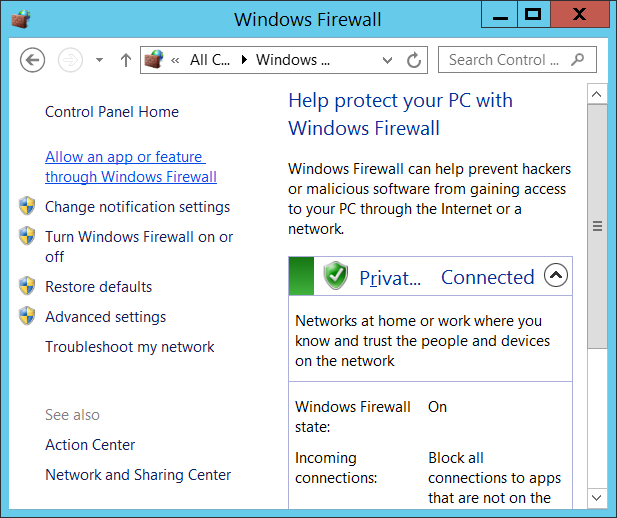This screenshot has width=617, height=518.
Task: Click the green shield Private network icon
Action: tap(336, 276)
